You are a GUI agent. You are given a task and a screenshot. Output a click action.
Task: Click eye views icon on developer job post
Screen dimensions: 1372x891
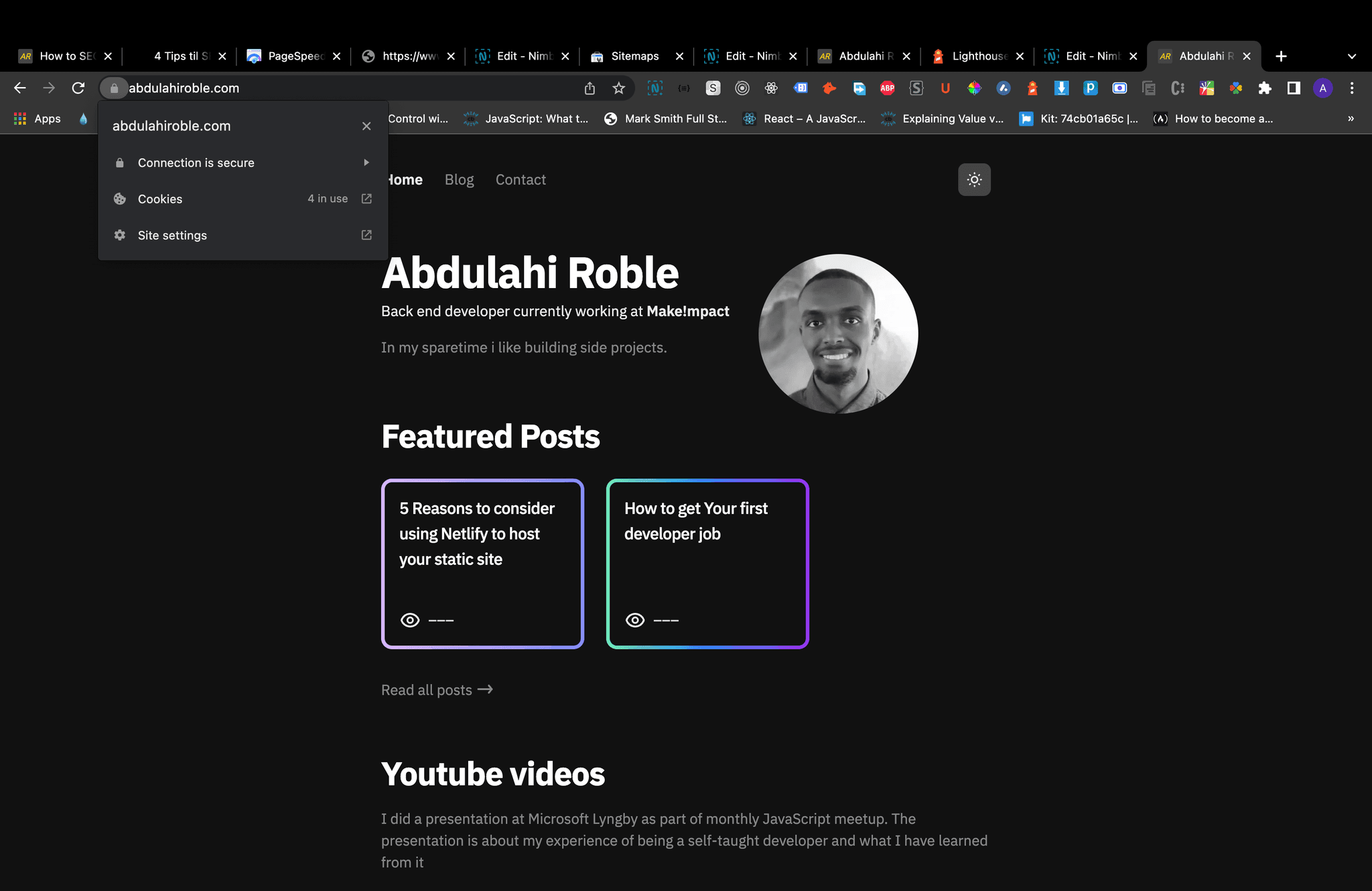point(635,620)
